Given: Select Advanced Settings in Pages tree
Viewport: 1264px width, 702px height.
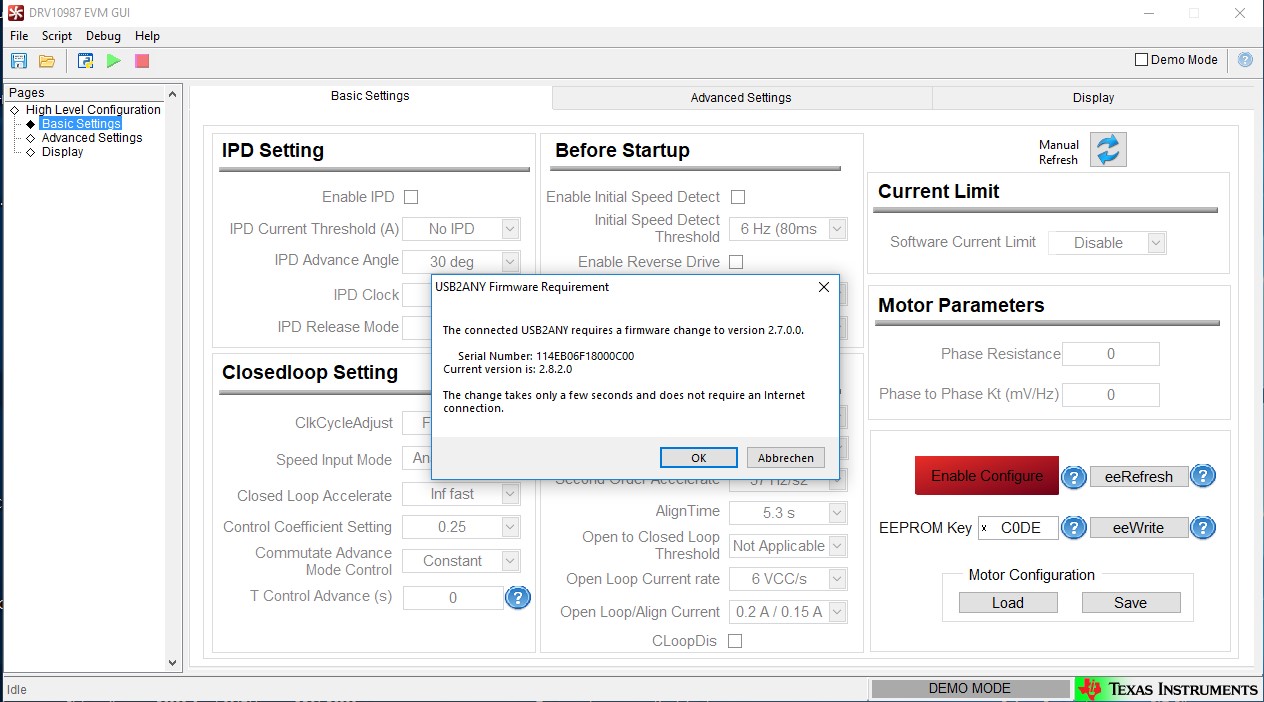Looking at the screenshot, I should coord(92,138).
